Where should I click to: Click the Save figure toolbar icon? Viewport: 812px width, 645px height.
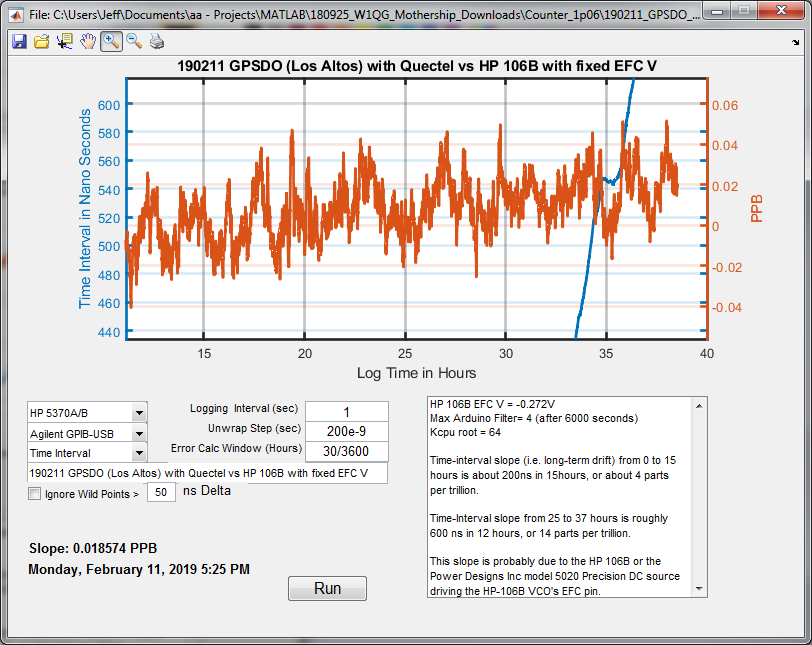(19, 41)
